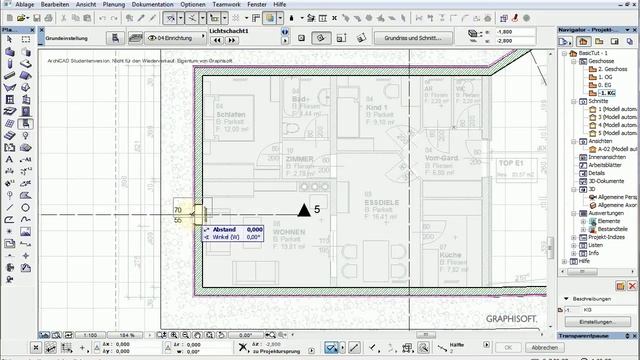Click the Grundriss und Schnitt... button
640x360 pixels.
[413, 38]
